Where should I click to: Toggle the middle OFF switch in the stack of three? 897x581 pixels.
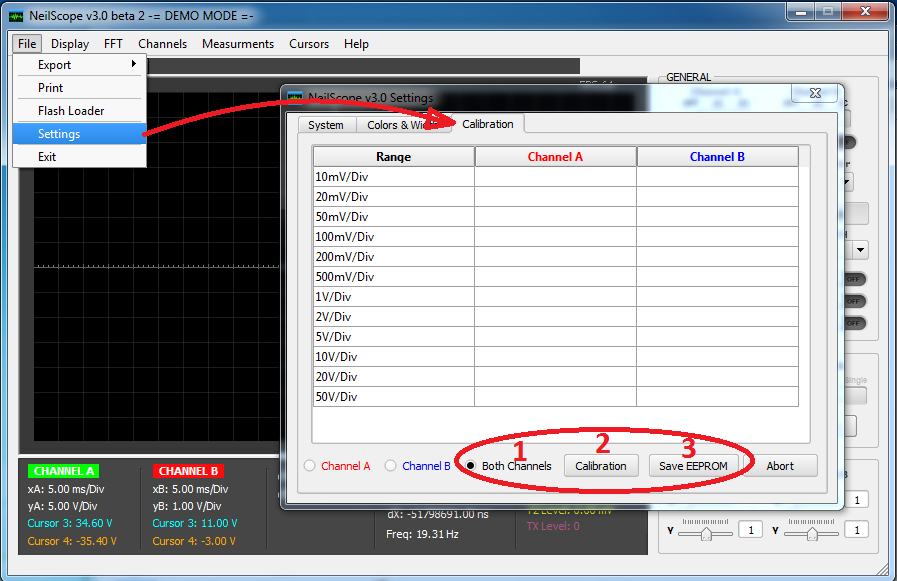coord(854,301)
